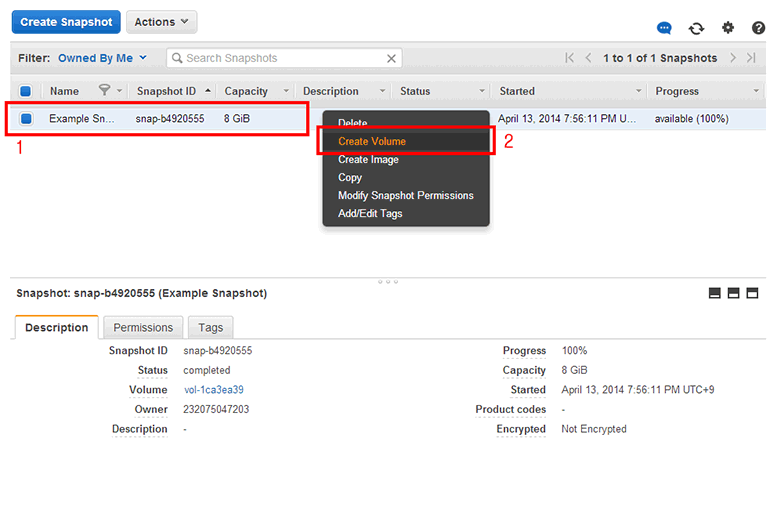Viewport: 770px width, 532px height.
Task: Expand the Owned By Me filter dropdown
Action: tap(102, 58)
